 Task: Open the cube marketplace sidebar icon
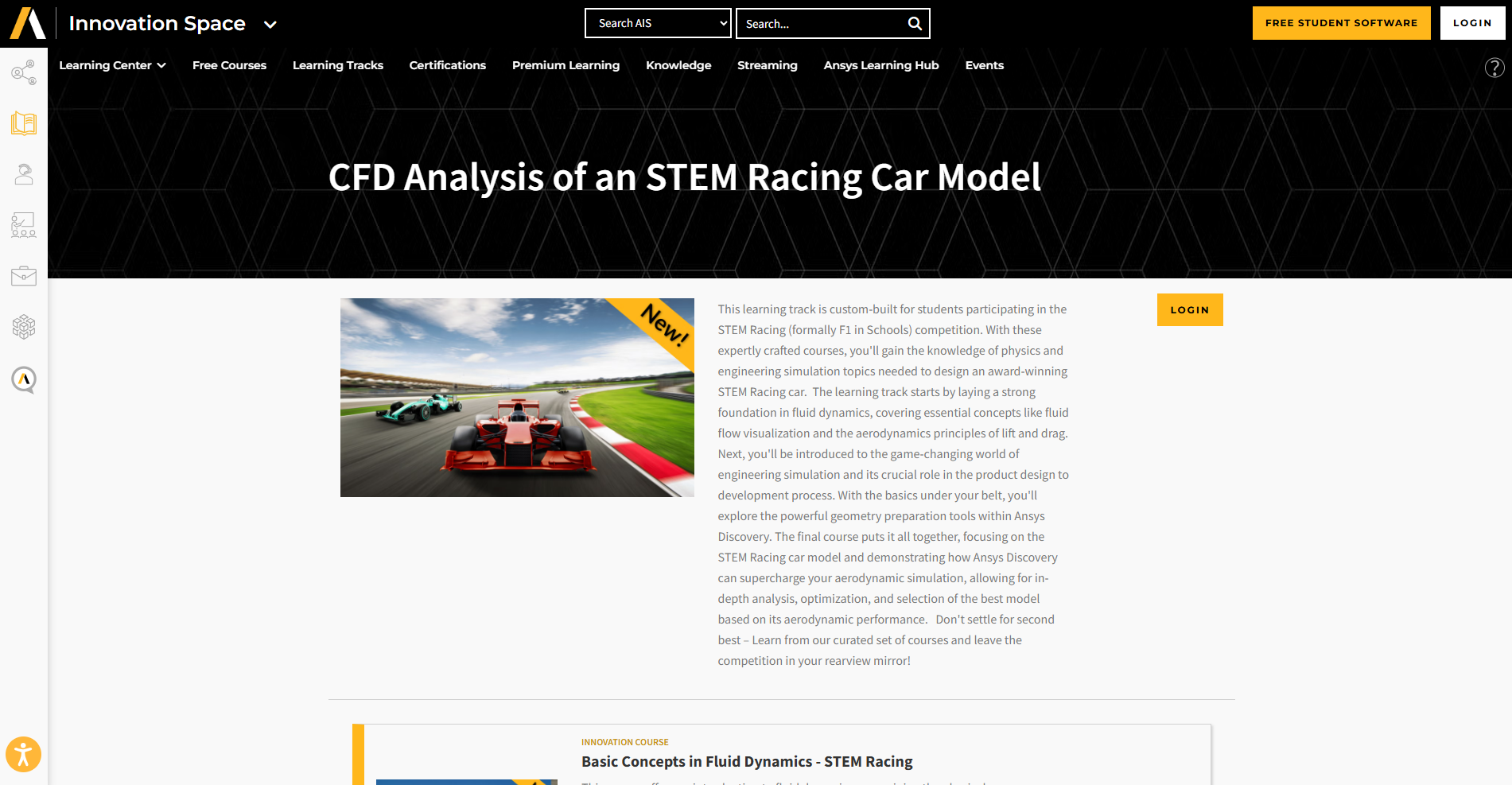click(24, 327)
